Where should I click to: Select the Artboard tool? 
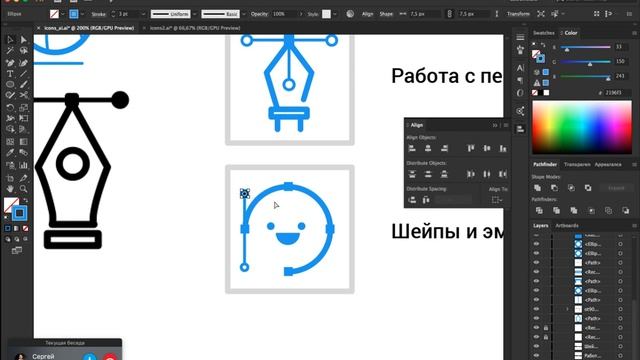(x=10, y=178)
